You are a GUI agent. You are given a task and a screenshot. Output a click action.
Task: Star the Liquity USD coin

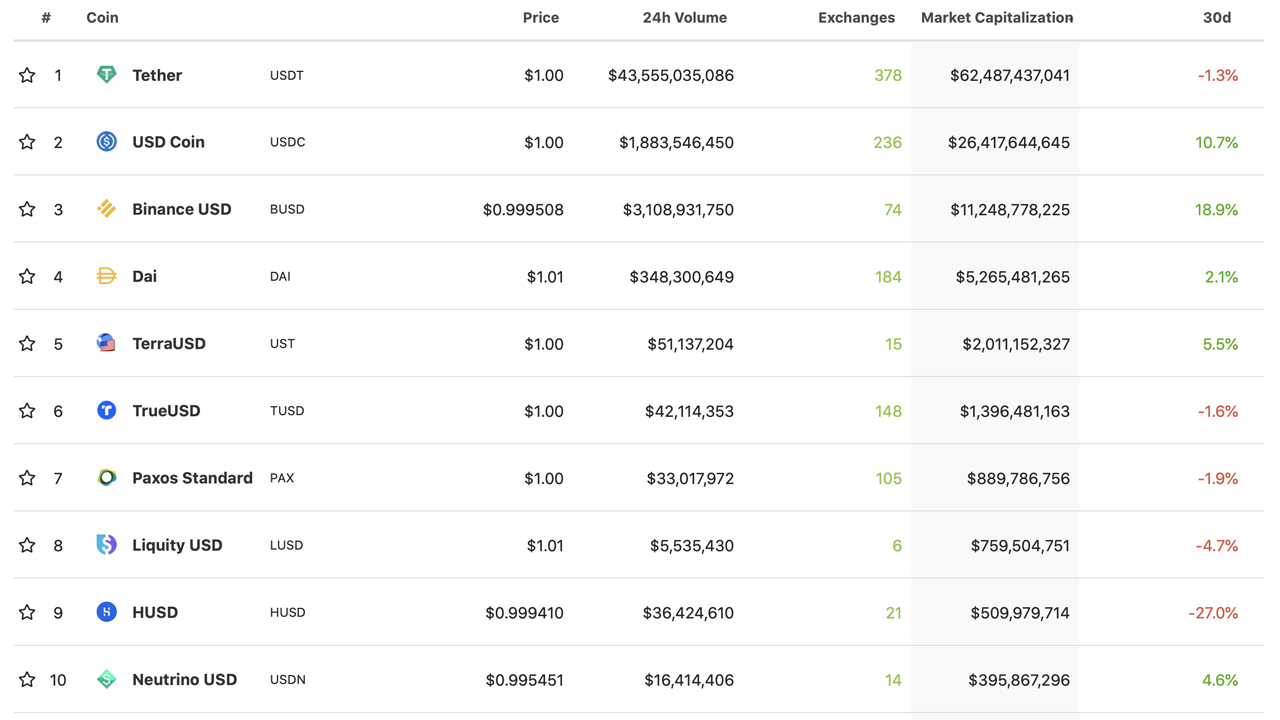click(x=27, y=545)
